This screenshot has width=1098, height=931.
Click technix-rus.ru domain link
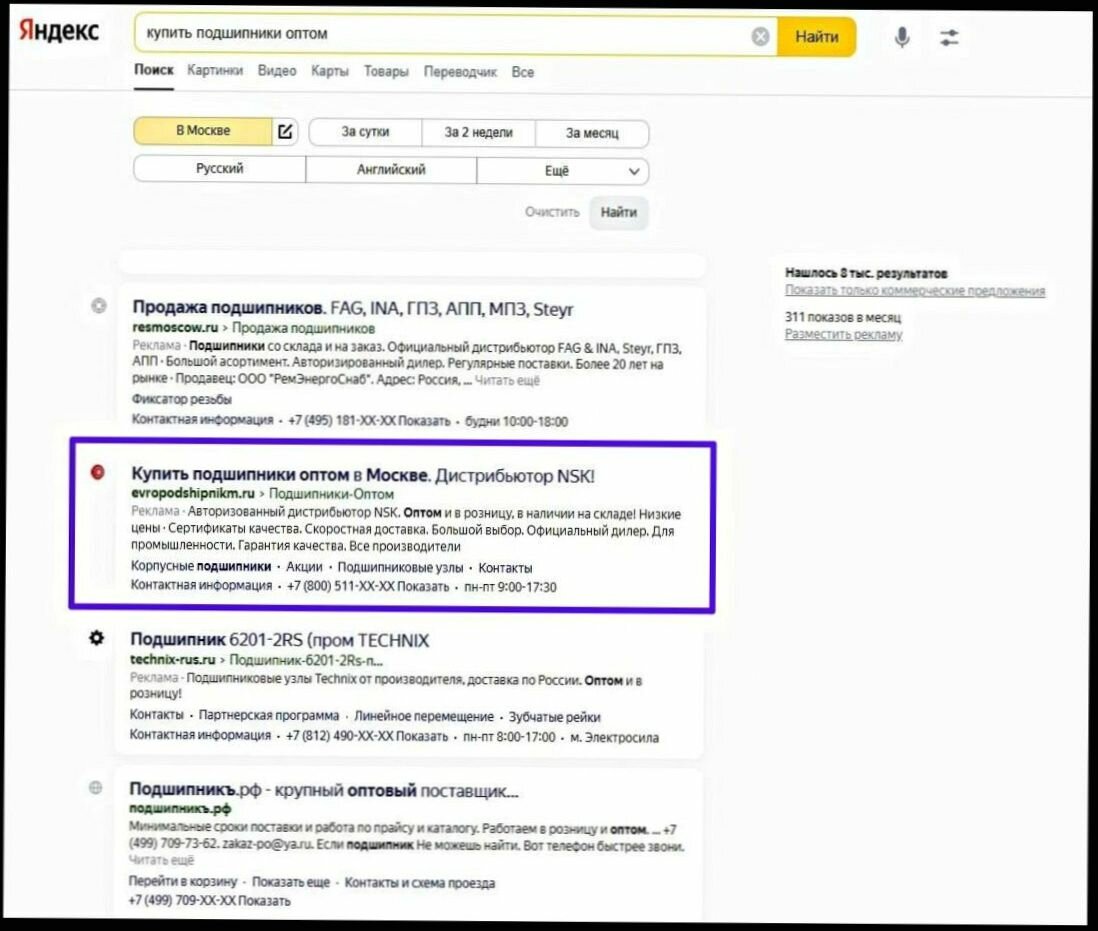(172, 659)
